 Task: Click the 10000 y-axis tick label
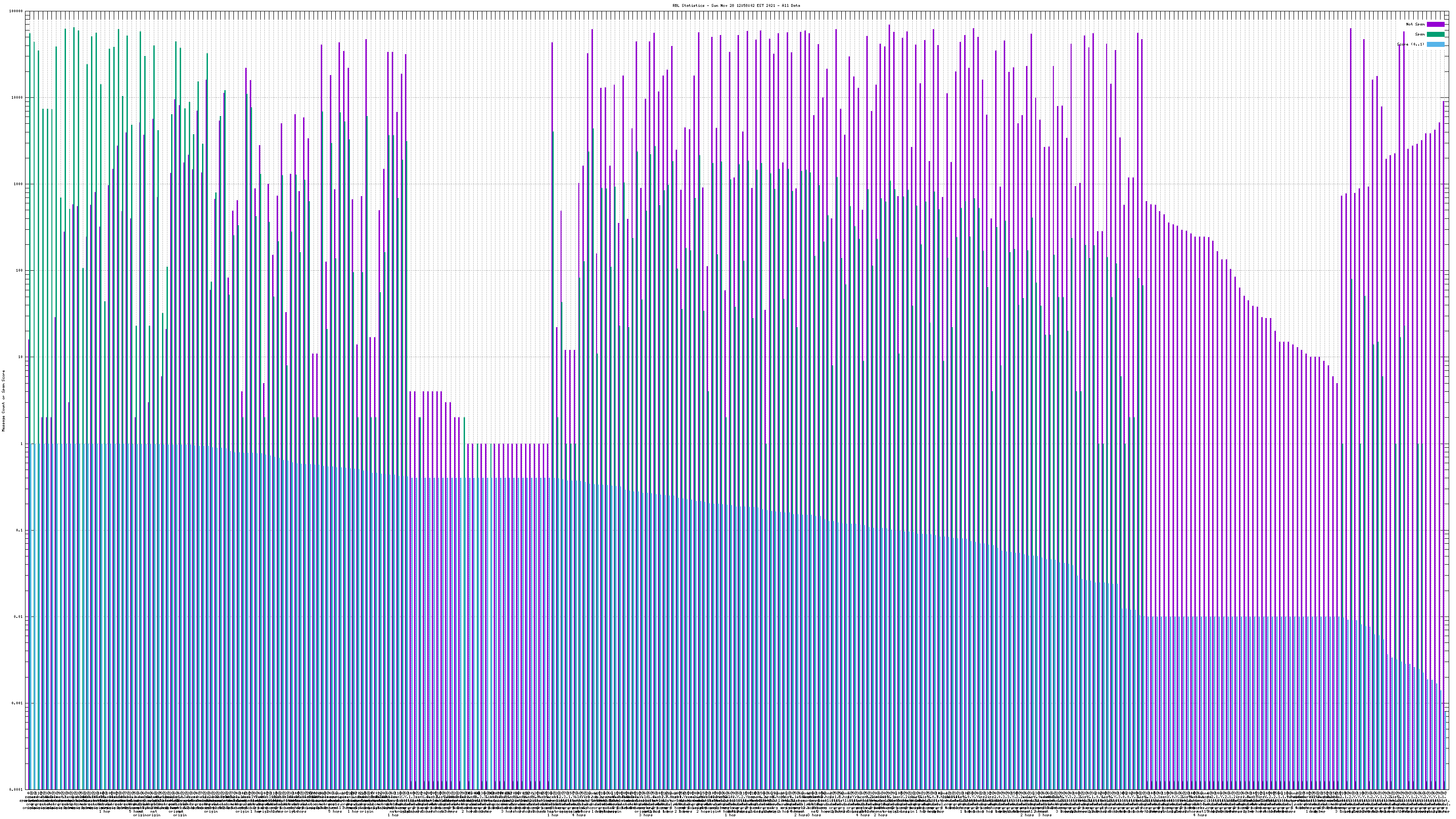18,98
